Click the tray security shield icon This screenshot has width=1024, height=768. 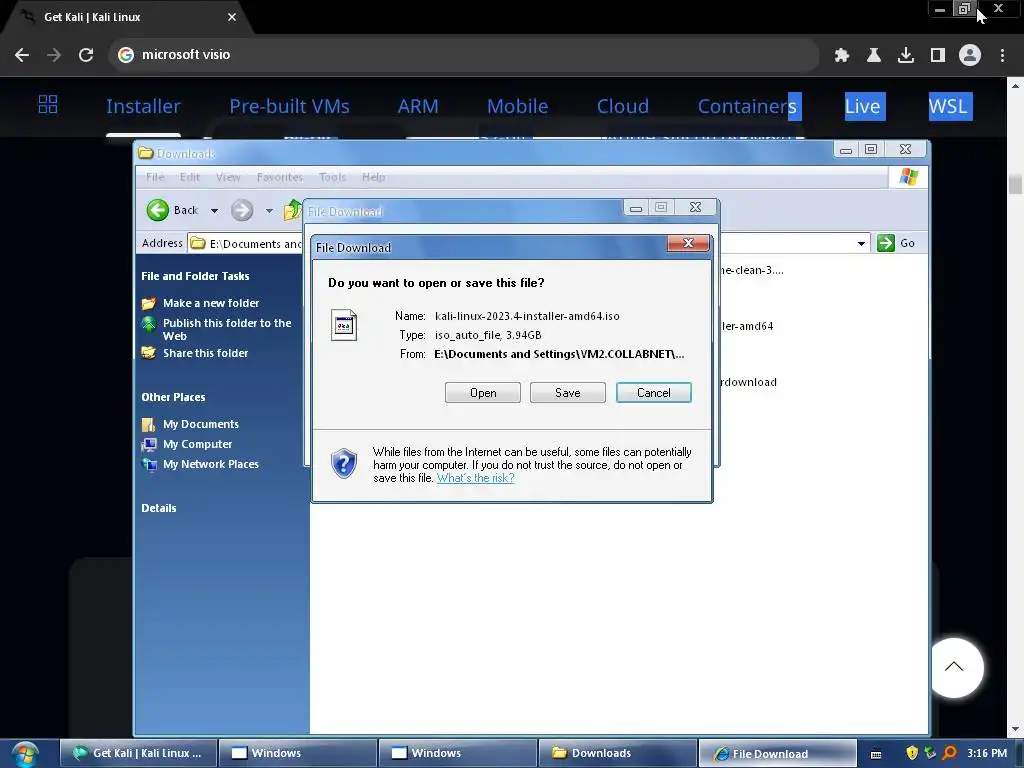912,753
